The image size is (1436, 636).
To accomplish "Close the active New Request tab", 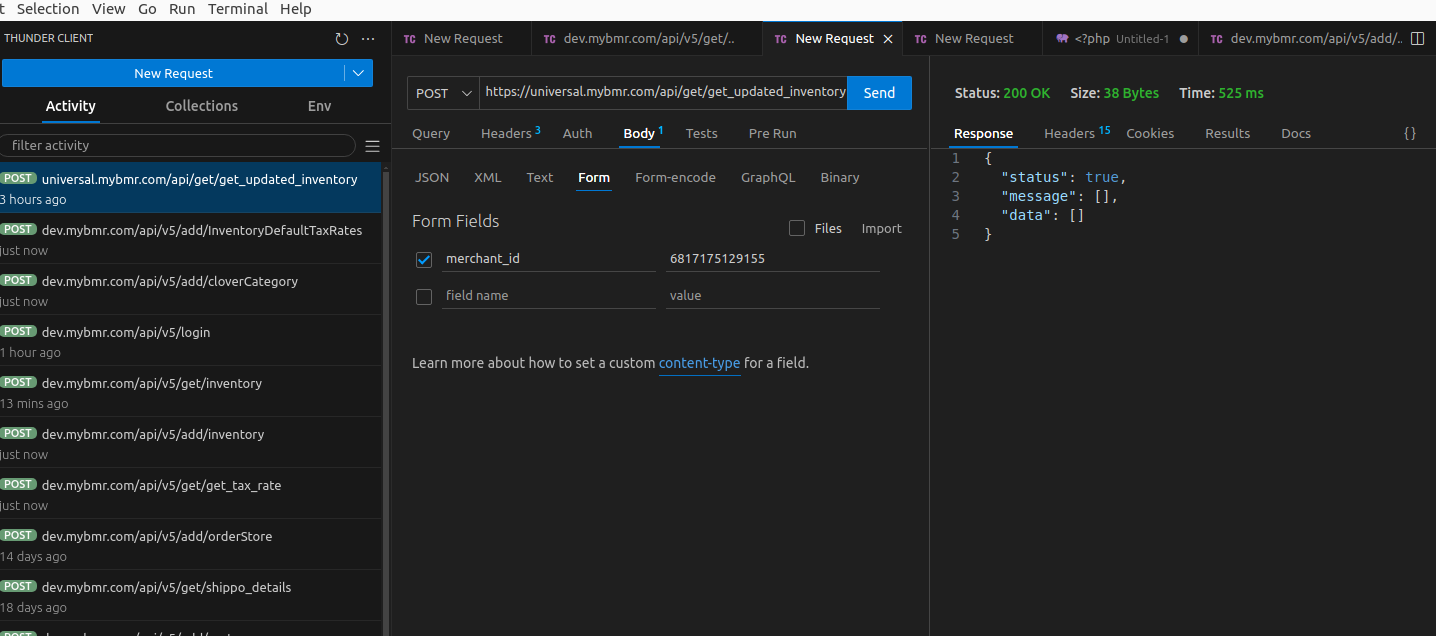I will pyautogui.click(x=888, y=39).
